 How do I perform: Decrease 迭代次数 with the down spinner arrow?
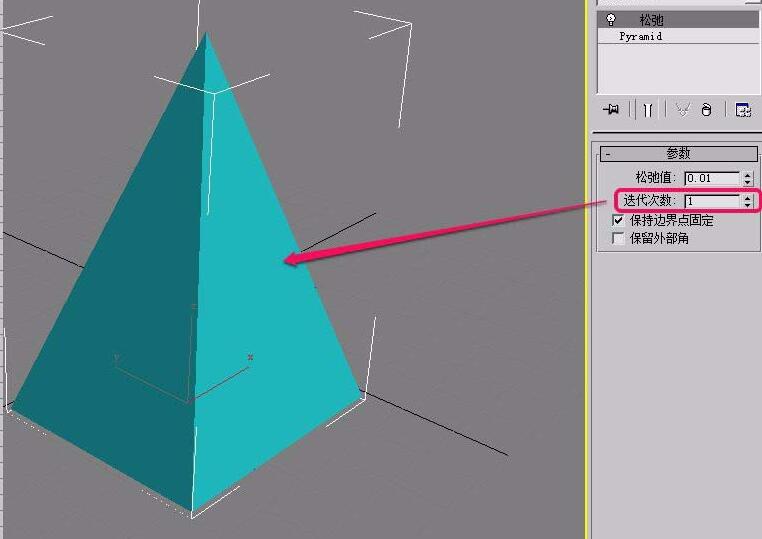(x=747, y=204)
